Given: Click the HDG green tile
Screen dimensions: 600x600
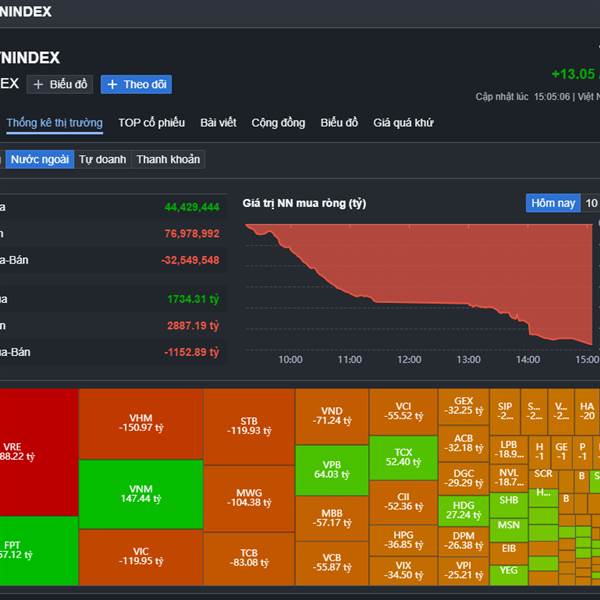Looking at the screenshot, I should coord(463,510).
